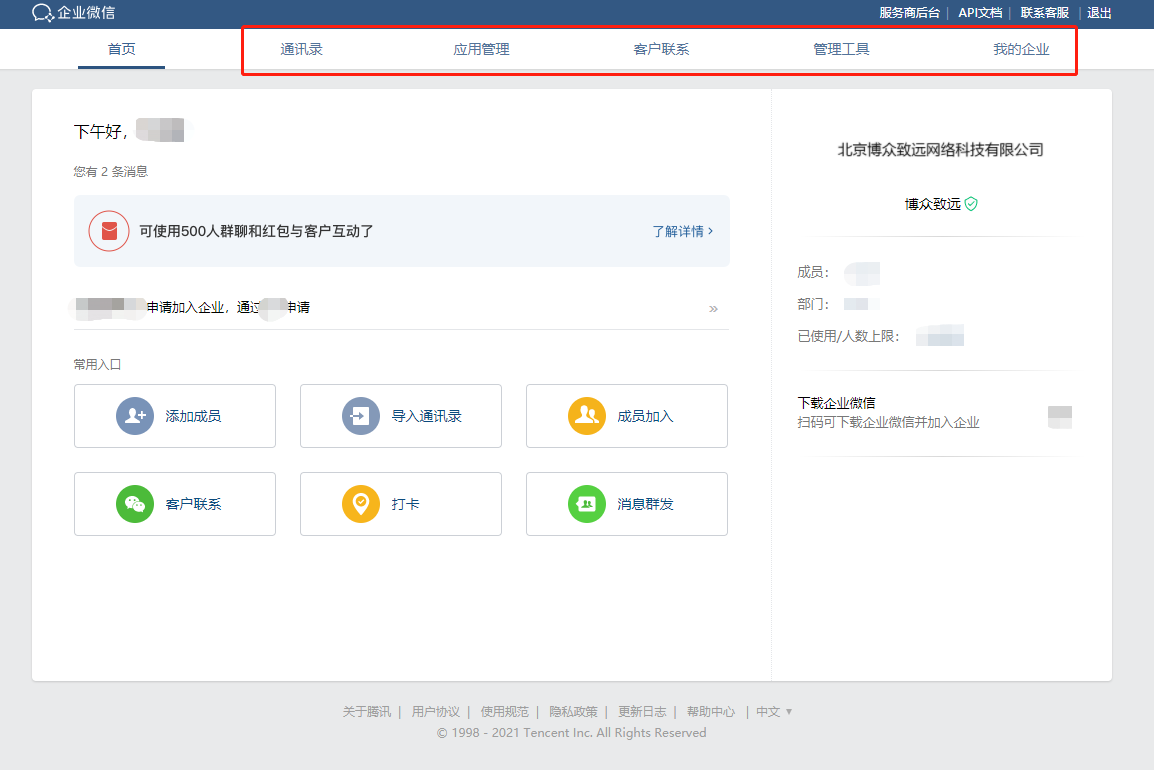This screenshot has width=1154, height=770.
Task: Open the 帮助中心 footer link
Action: pos(711,712)
